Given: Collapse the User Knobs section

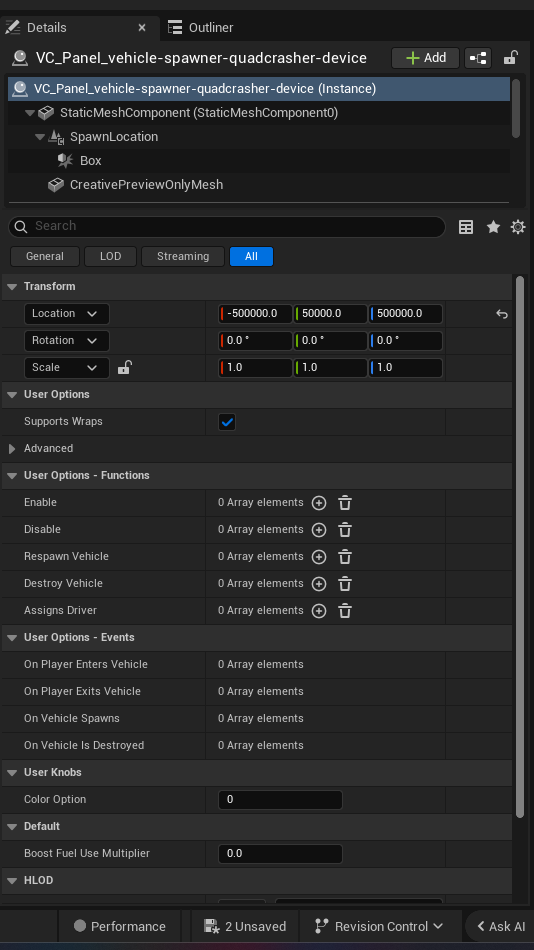Looking at the screenshot, I should 12,772.
